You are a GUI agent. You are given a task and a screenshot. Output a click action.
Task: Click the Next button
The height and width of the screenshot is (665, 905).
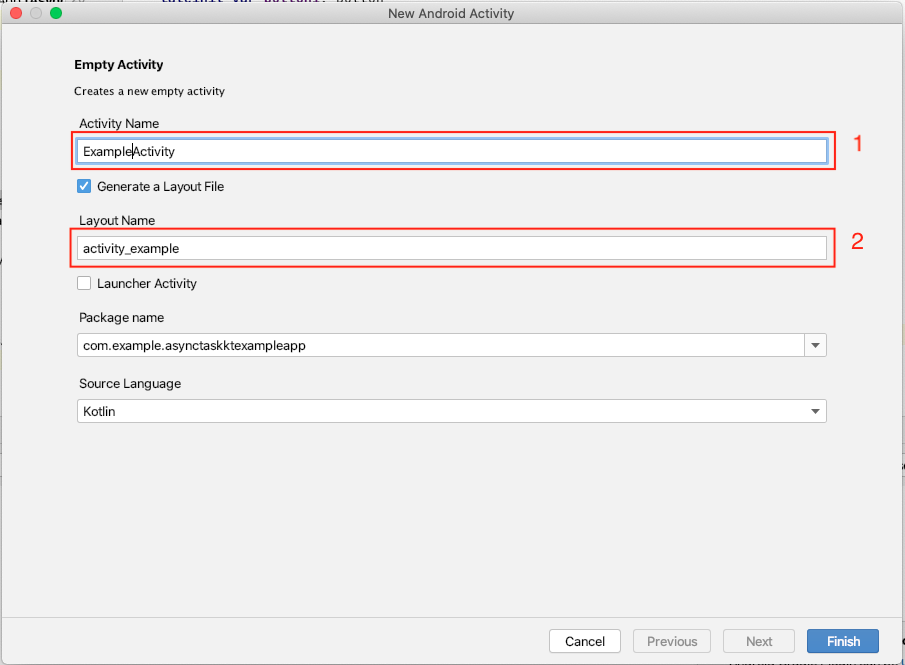coord(759,641)
